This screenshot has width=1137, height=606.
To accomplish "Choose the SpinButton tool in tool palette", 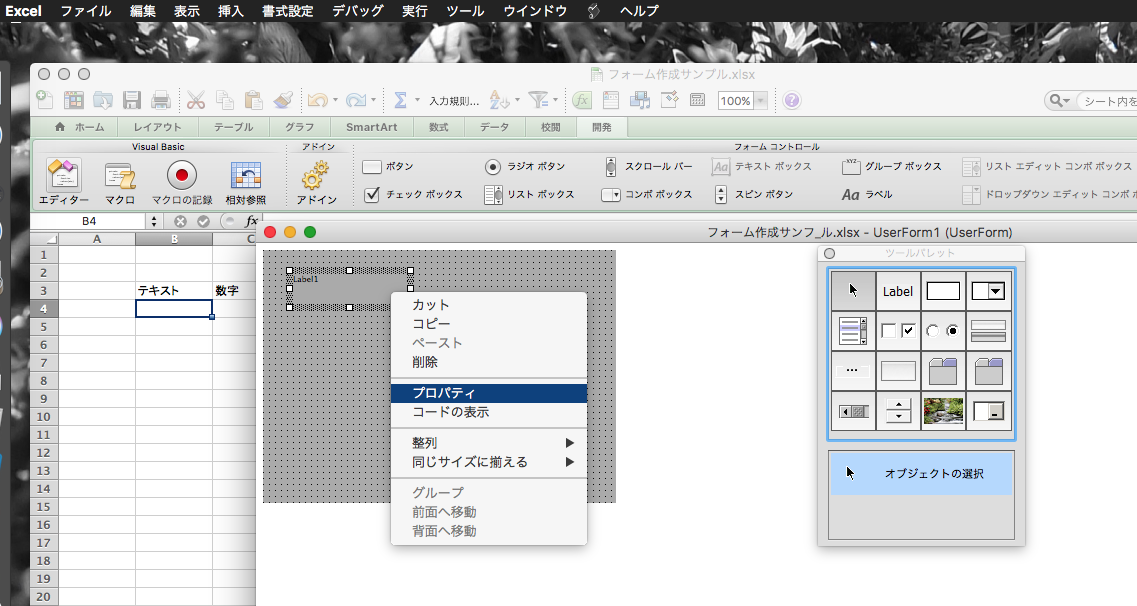I will click(898, 411).
